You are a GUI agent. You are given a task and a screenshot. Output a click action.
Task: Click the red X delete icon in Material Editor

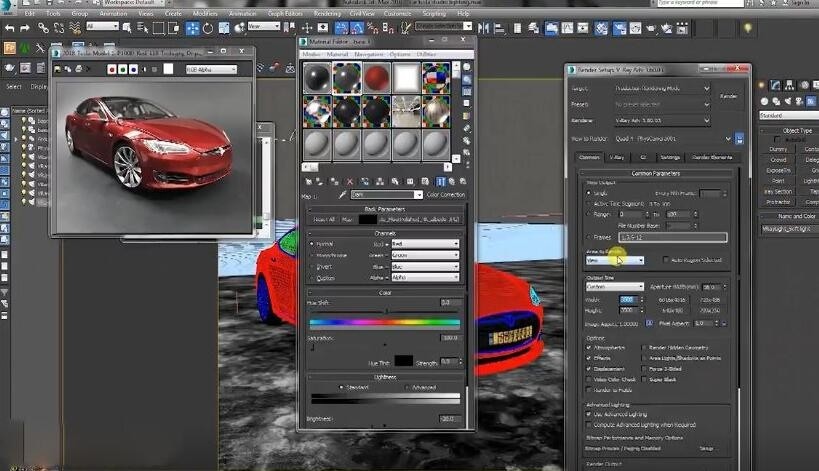[349, 181]
